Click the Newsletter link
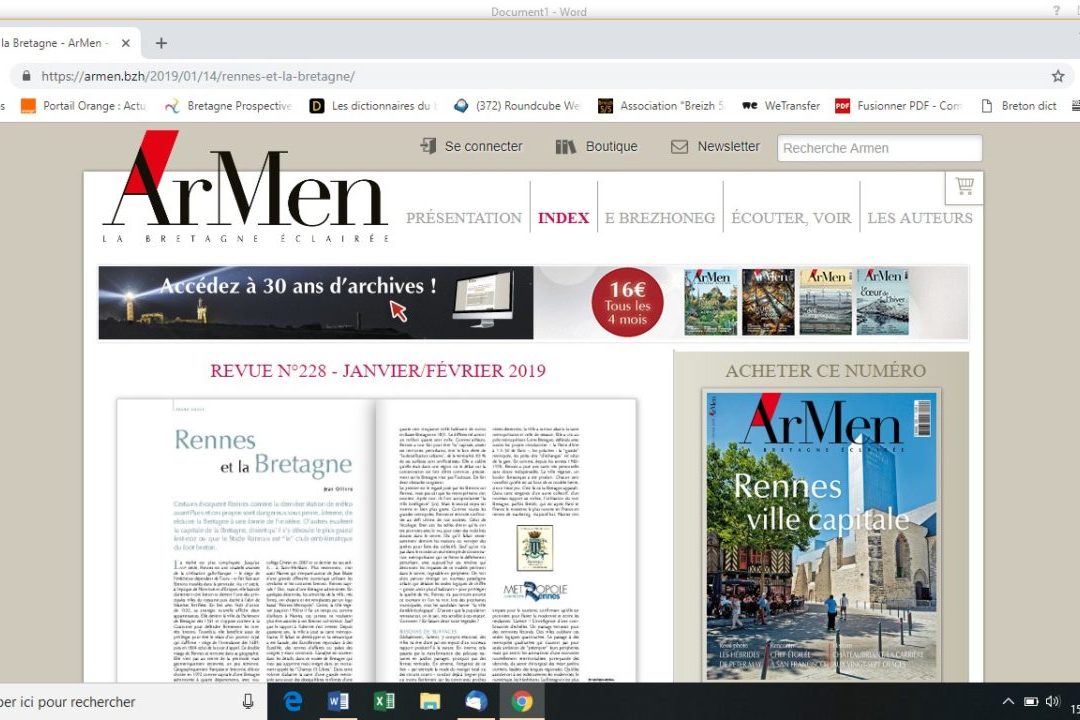The height and width of the screenshot is (720, 1080). (715, 147)
